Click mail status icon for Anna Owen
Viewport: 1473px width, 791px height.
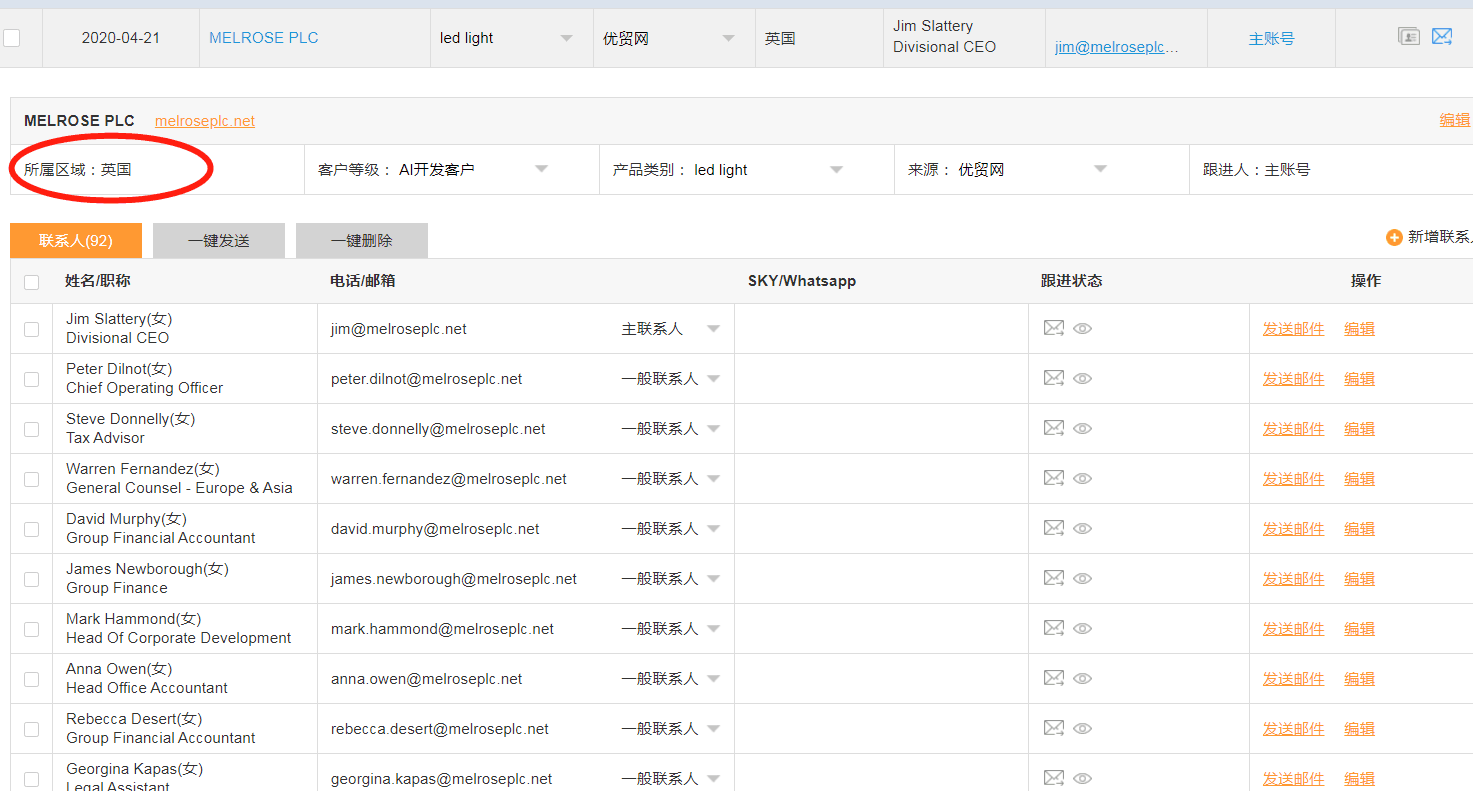click(1054, 678)
